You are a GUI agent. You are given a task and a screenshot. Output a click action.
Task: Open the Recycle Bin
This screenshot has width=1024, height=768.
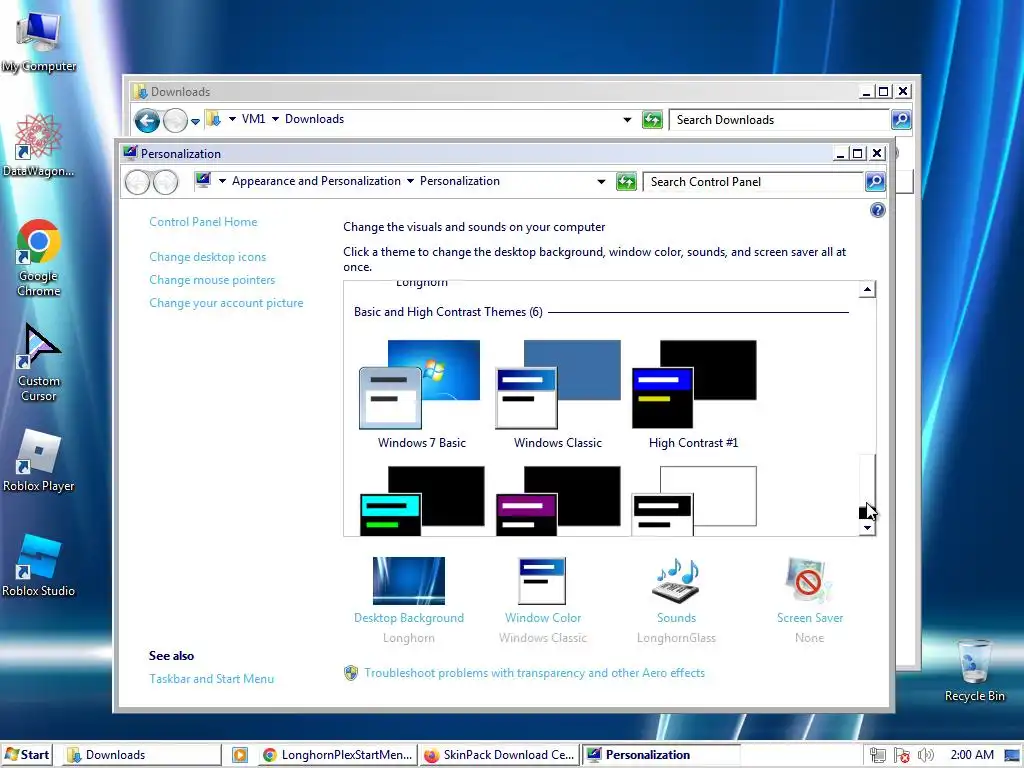click(974, 670)
